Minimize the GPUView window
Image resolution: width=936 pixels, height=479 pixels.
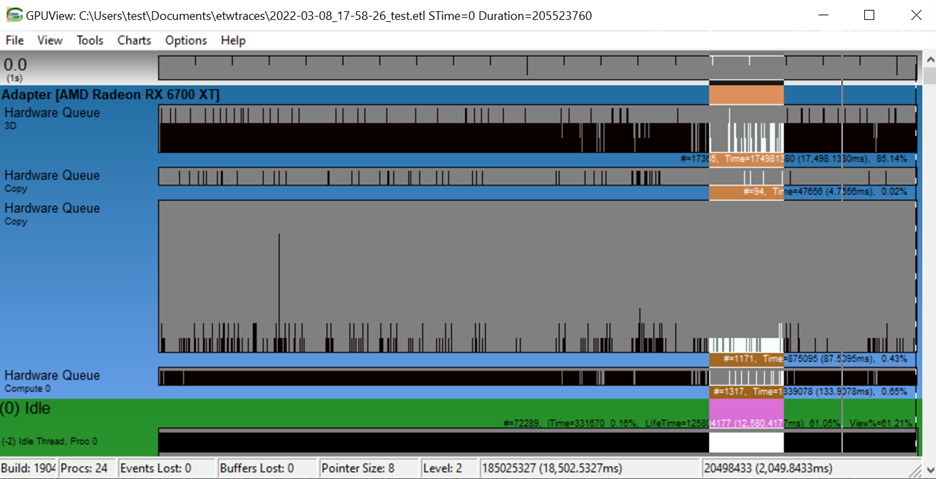(x=824, y=16)
